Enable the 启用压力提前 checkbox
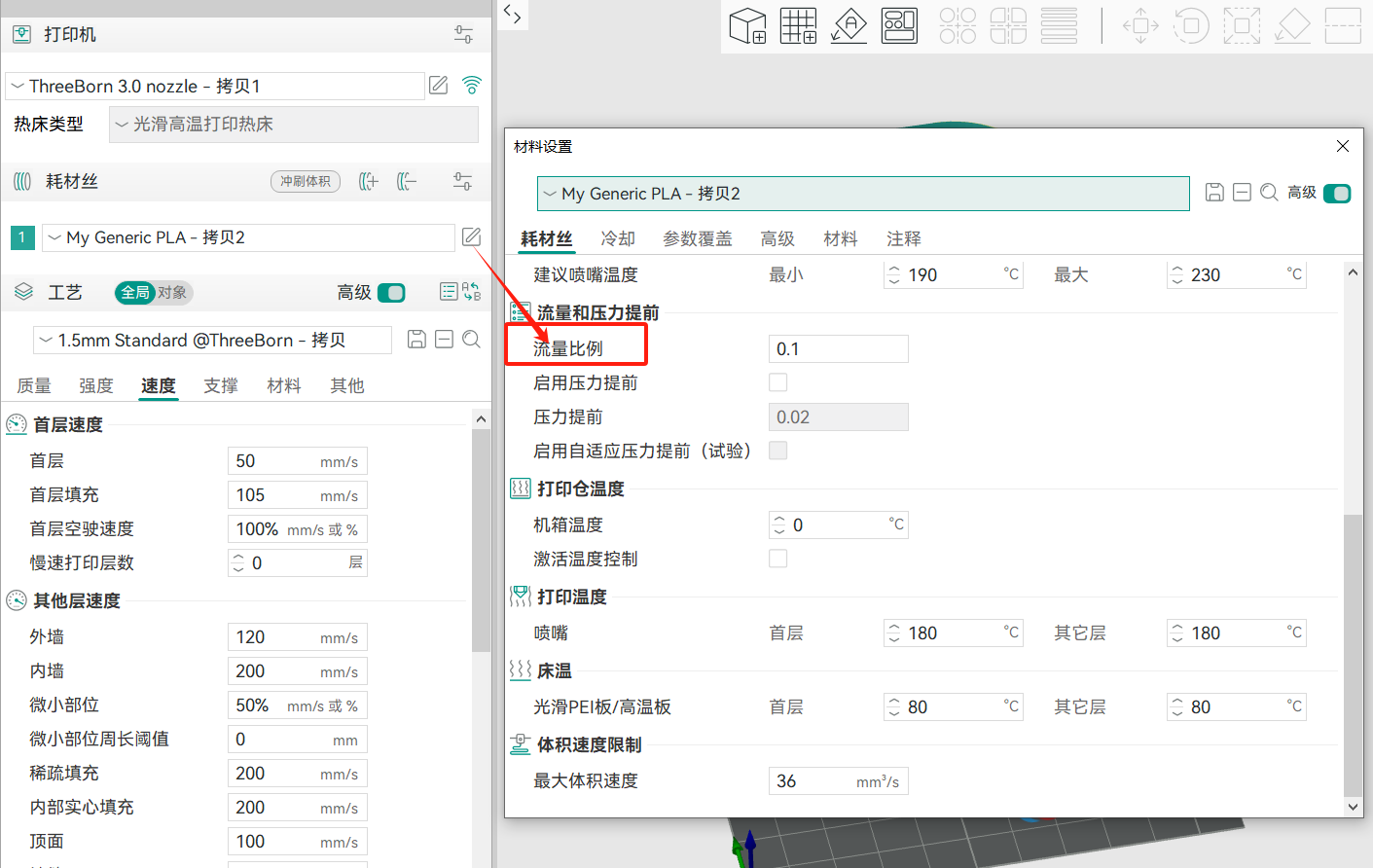This screenshot has height=868, width=1373. (x=778, y=382)
